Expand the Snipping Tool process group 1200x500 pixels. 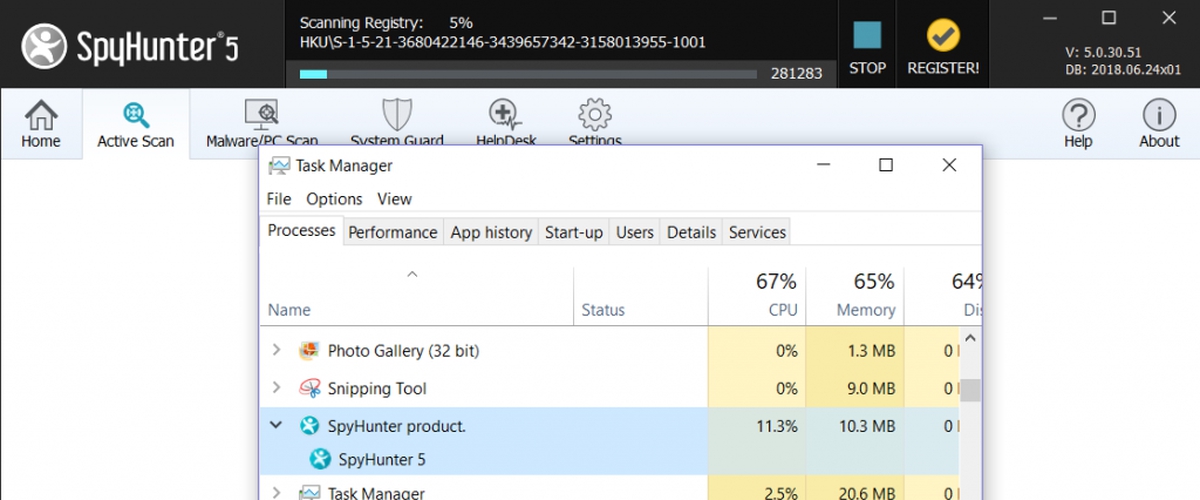[277, 388]
